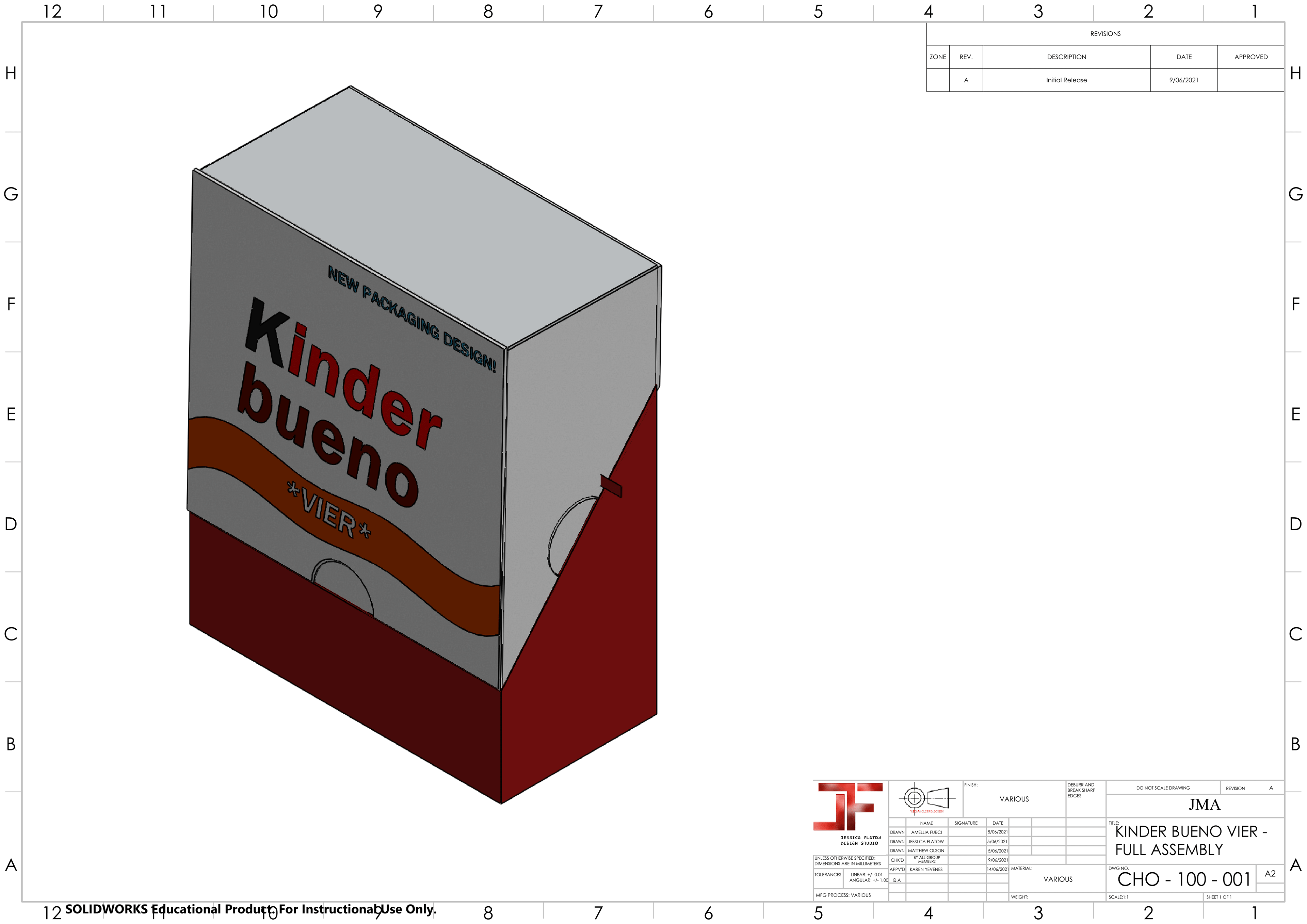Screen dimensions: 1307x924
Task: Click the approval date "14/06/2021"
Action: (997, 869)
